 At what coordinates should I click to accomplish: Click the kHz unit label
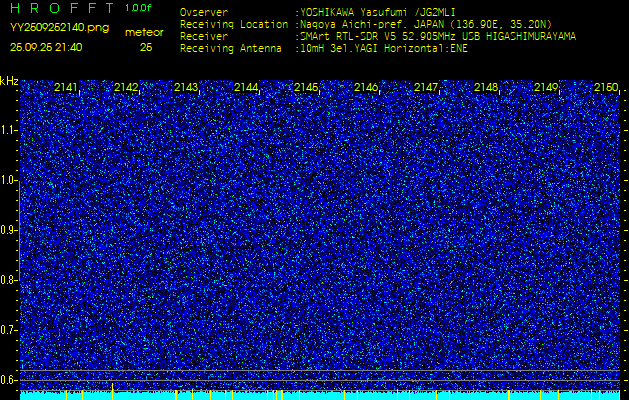click(9, 81)
